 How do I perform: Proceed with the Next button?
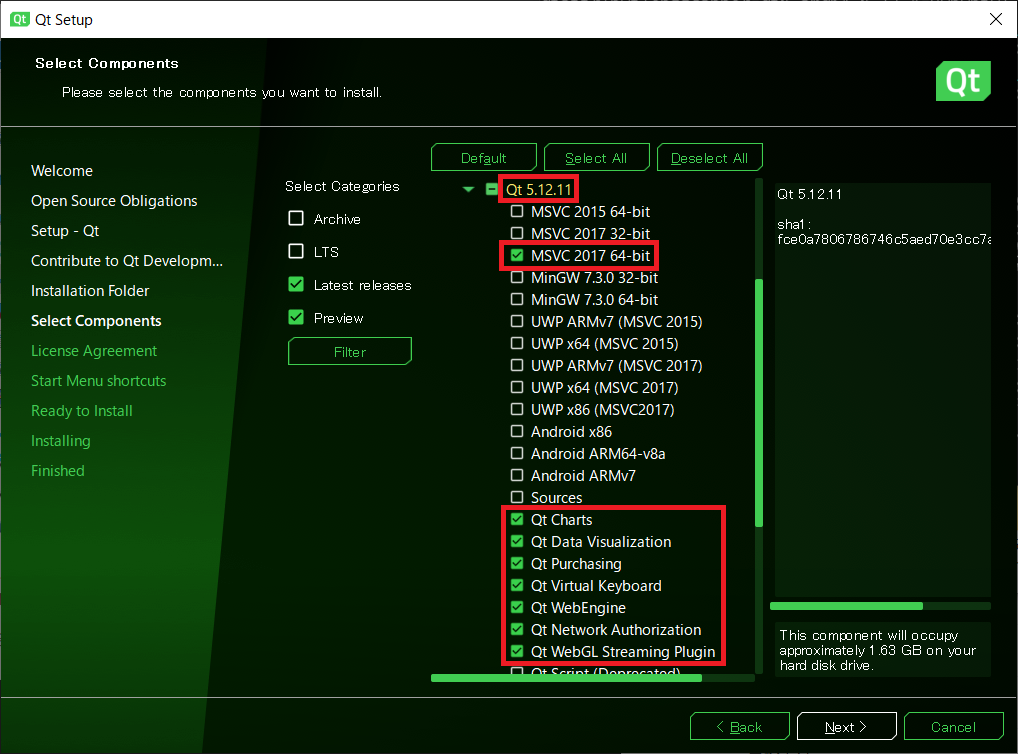pos(847,727)
